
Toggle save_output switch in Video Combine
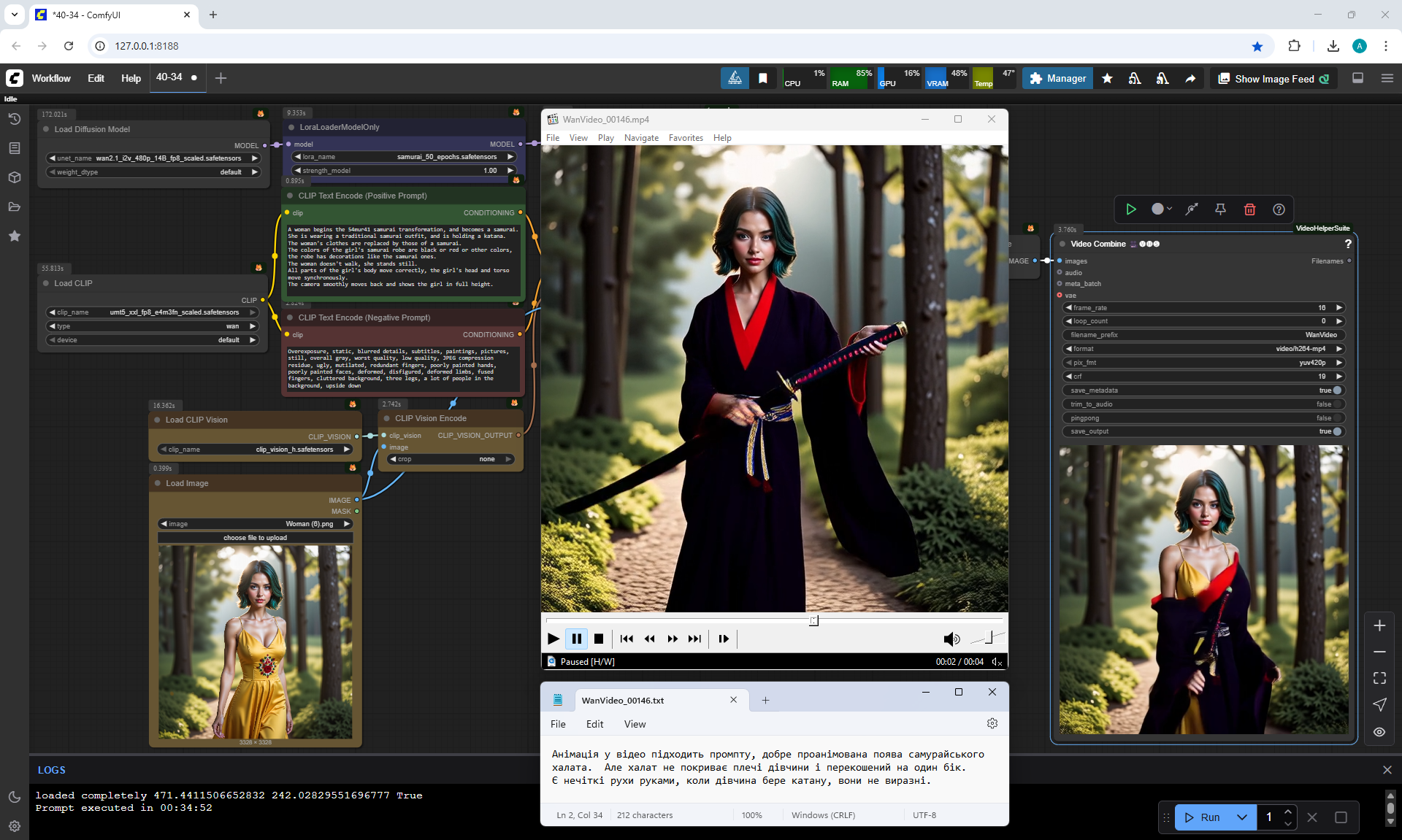click(x=1336, y=431)
